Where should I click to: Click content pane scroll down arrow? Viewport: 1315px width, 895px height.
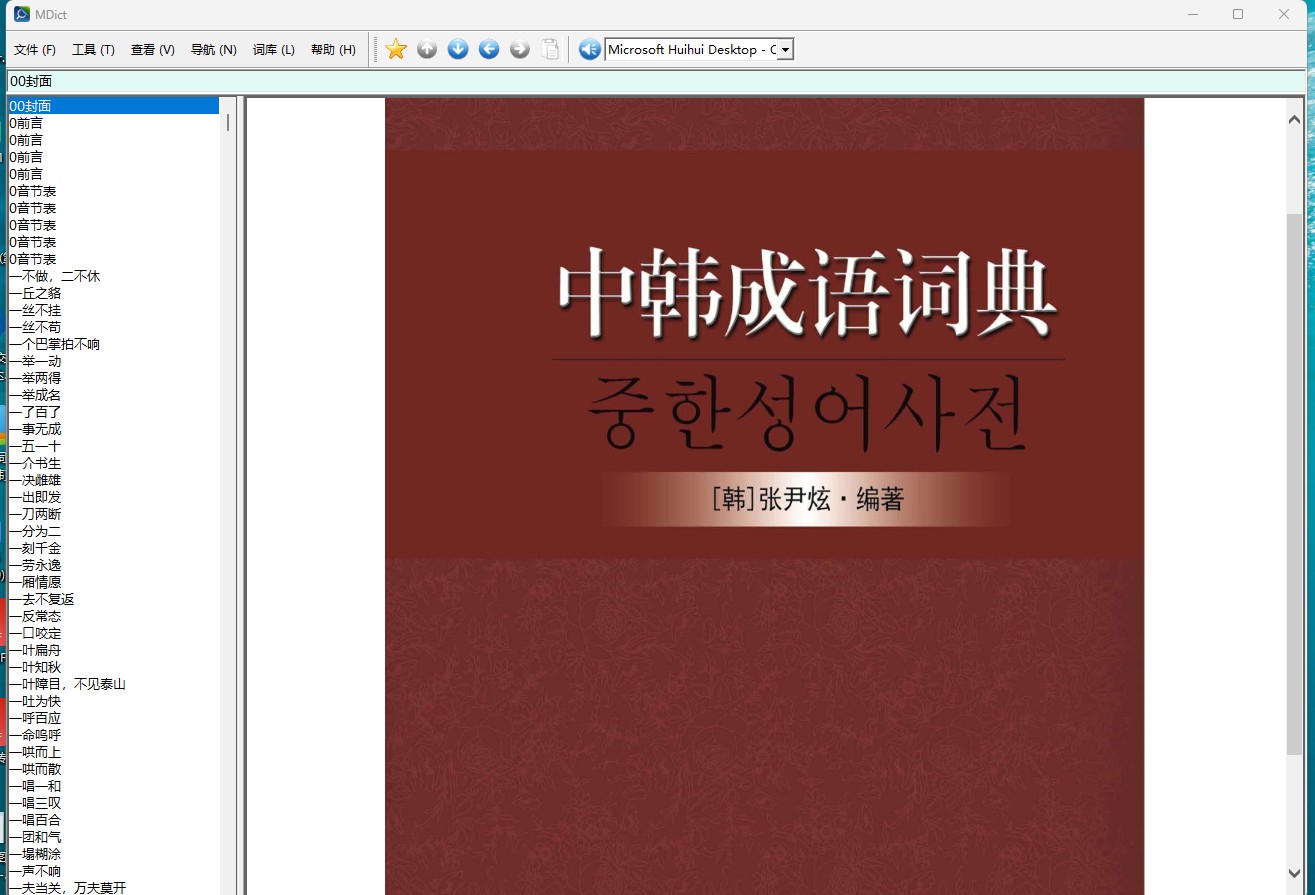(1295, 873)
